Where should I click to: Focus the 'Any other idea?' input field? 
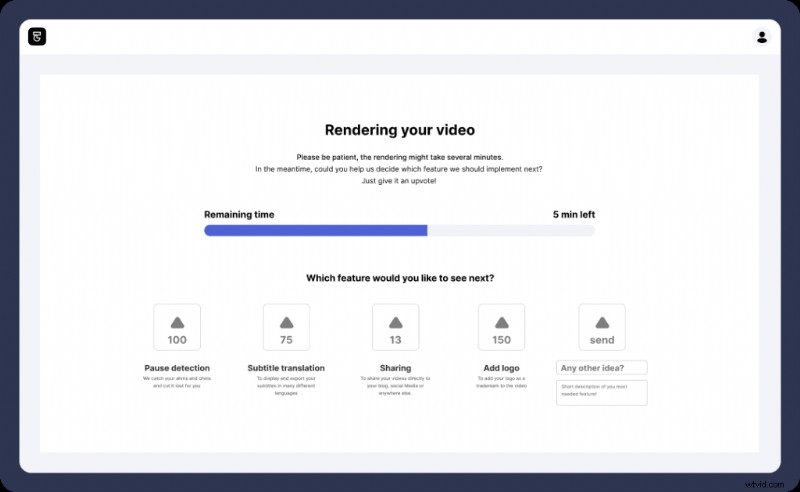pos(602,367)
